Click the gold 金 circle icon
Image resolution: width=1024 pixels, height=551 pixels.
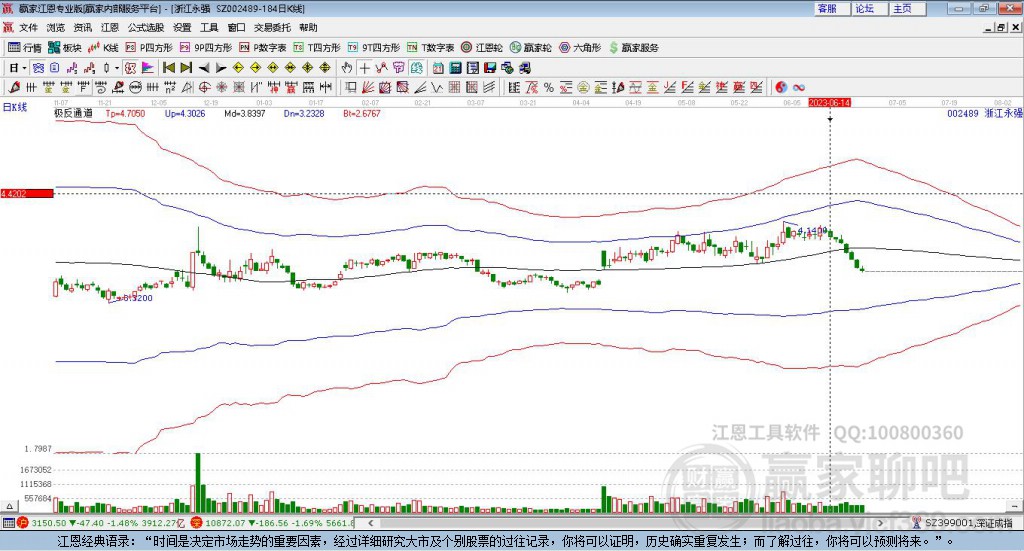click(x=583, y=87)
